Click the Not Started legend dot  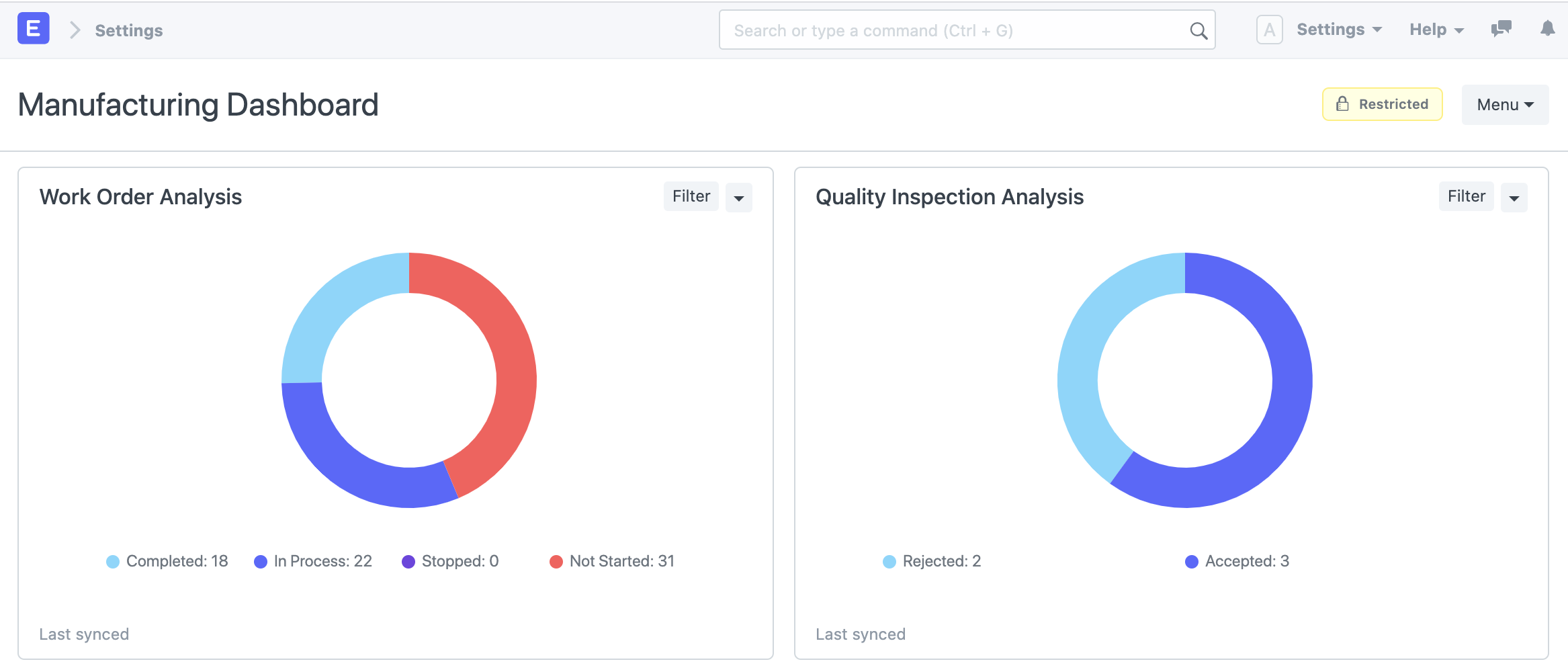556,562
